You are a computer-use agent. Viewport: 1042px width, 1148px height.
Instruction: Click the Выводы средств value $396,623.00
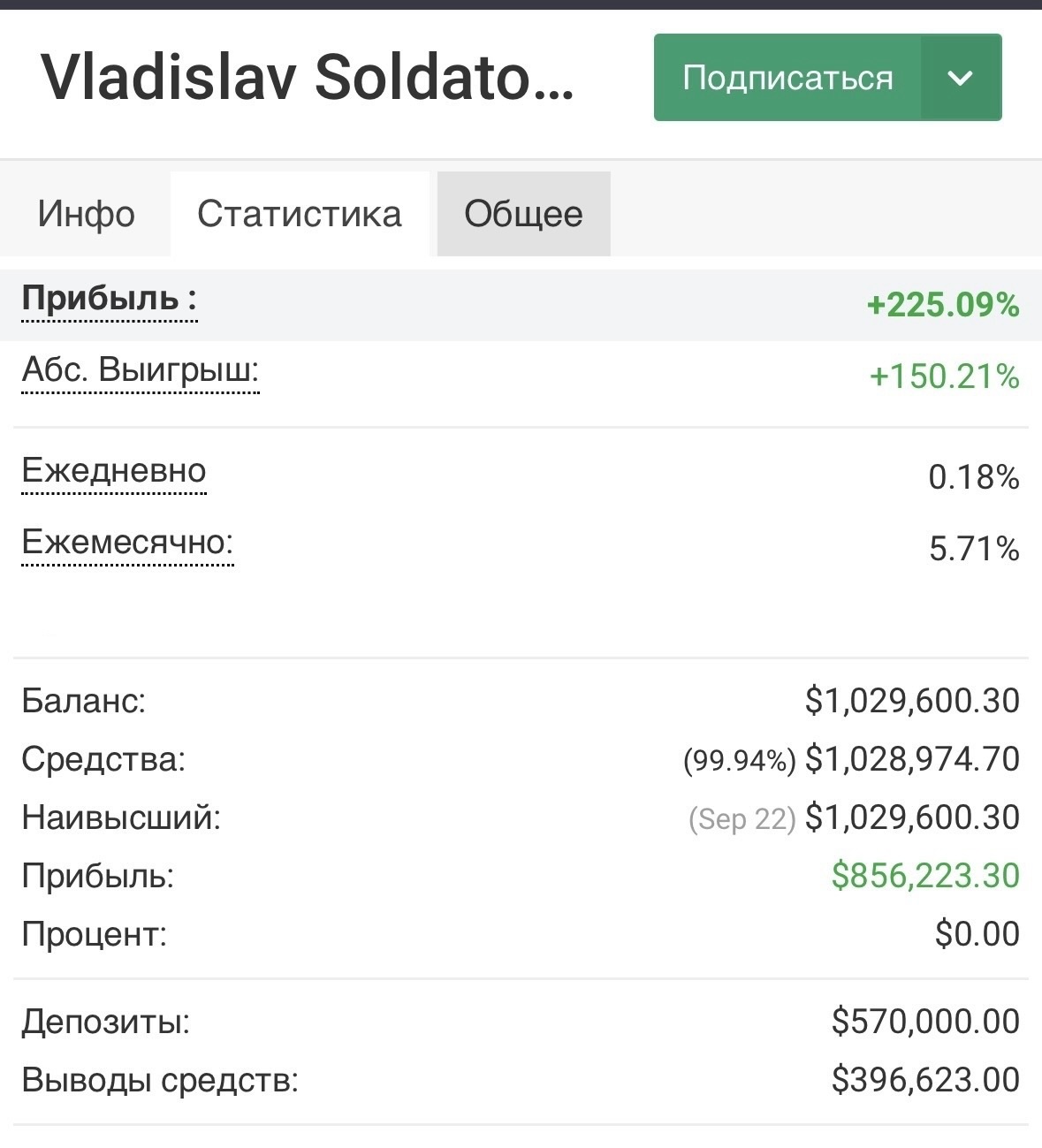(925, 1080)
